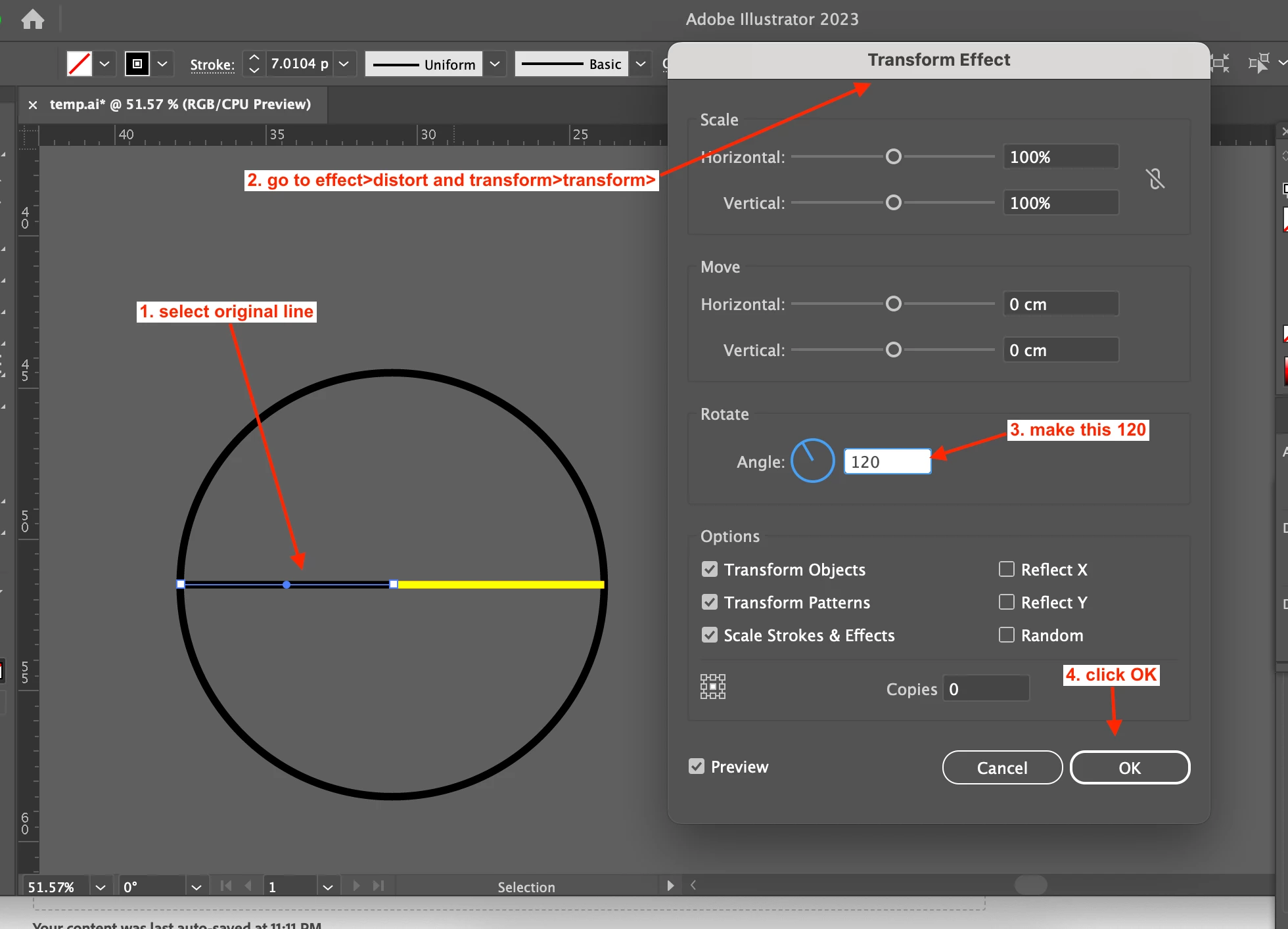The width and height of the screenshot is (1288, 929).
Task: Click the Home icon
Action: pos(32,19)
